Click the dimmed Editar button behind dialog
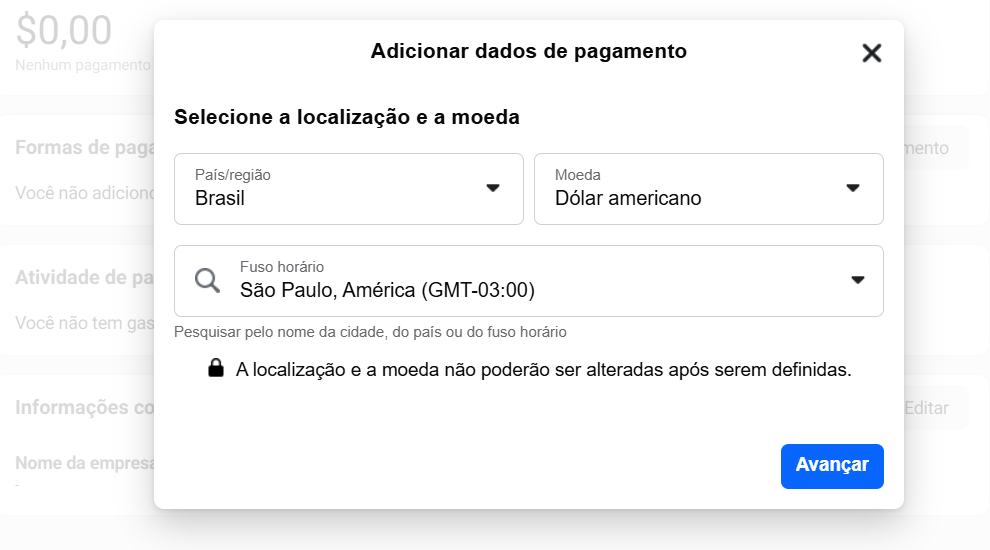Image resolution: width=990 pixels, height=550 pixels. 926,408
